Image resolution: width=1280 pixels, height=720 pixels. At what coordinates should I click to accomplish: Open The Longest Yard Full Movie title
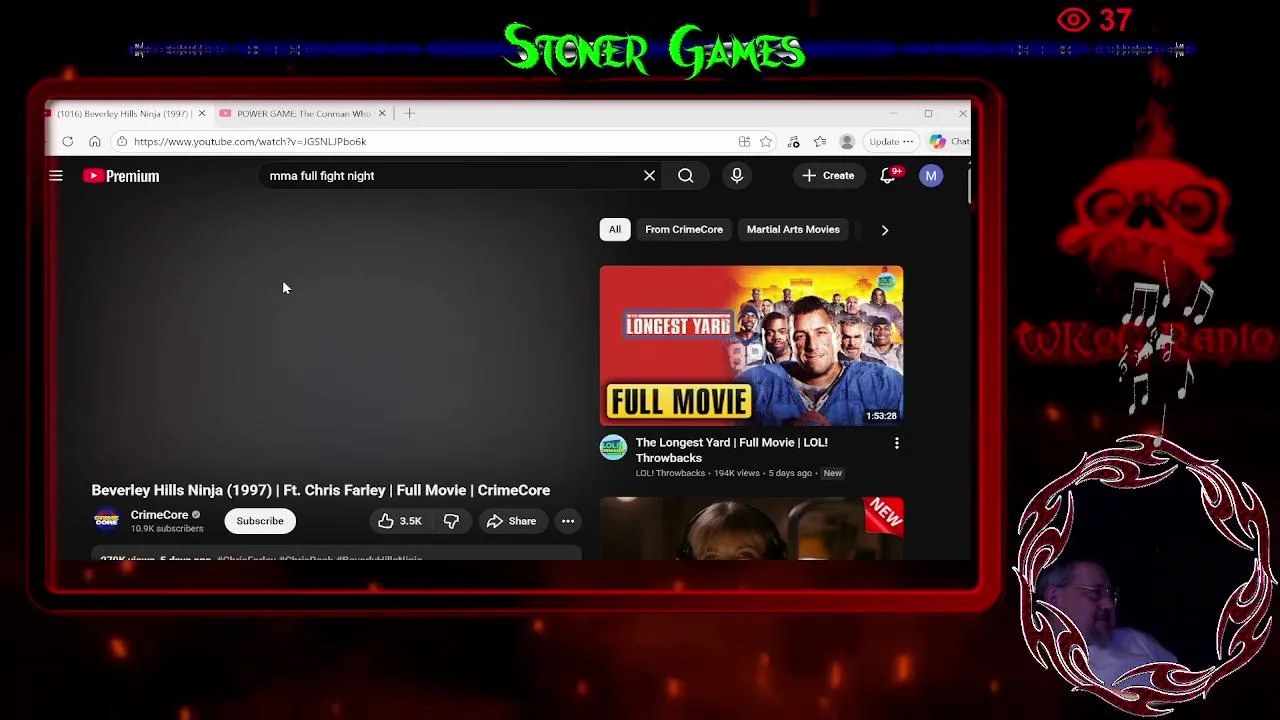[732, 450]
